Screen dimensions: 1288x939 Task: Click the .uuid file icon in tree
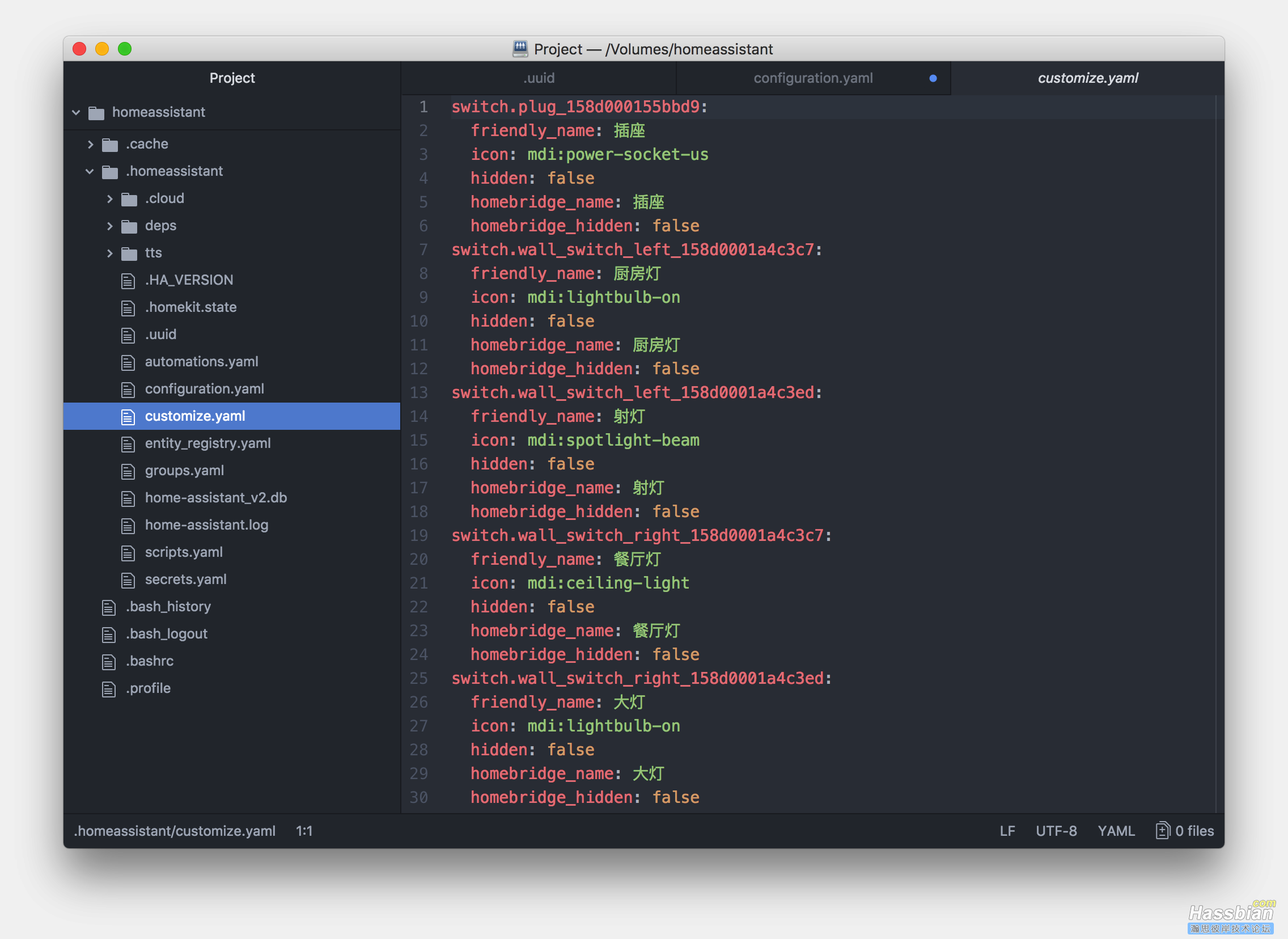(x=128, y=335)
